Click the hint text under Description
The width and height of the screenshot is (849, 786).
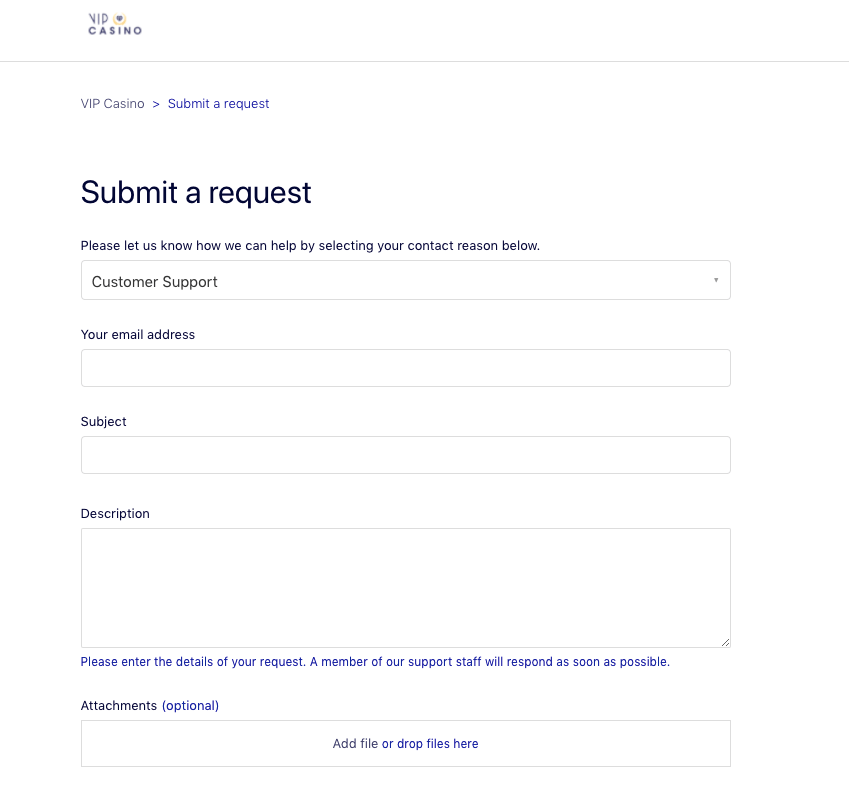(x=375, y=662)
